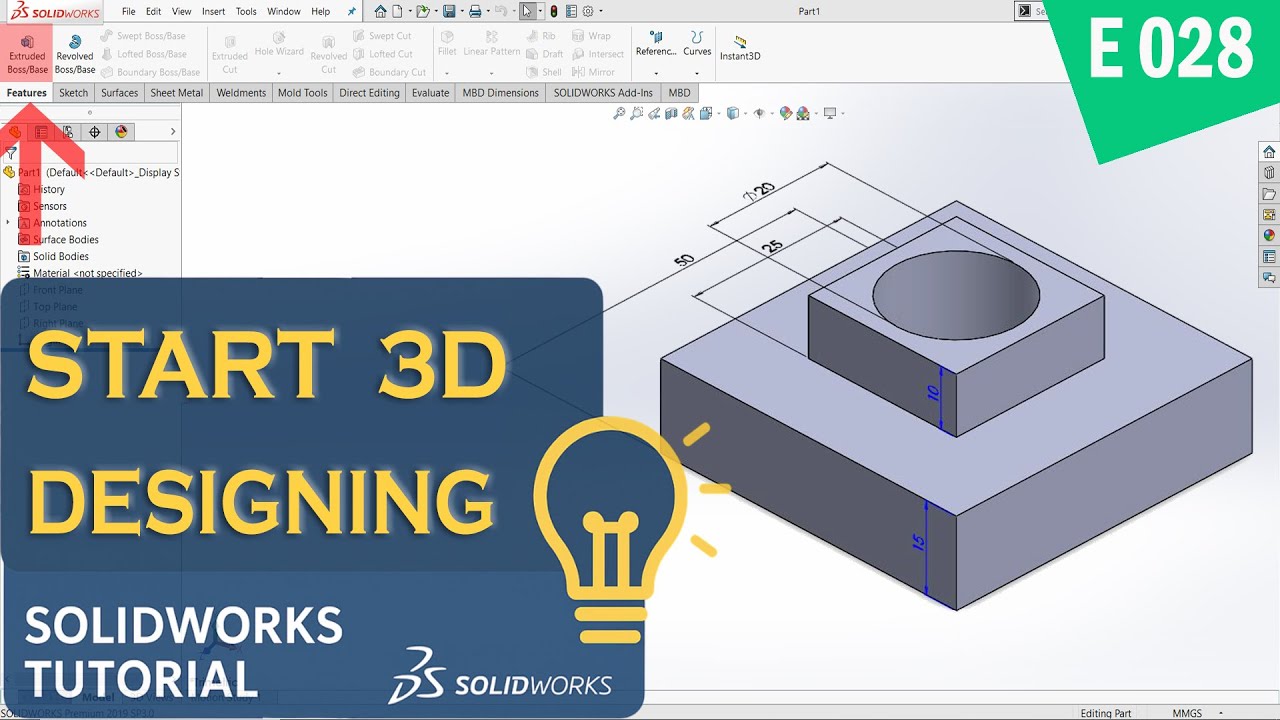Click the Intersect tool
This screenshot has width=1280, height=720.
coord(597,54)
